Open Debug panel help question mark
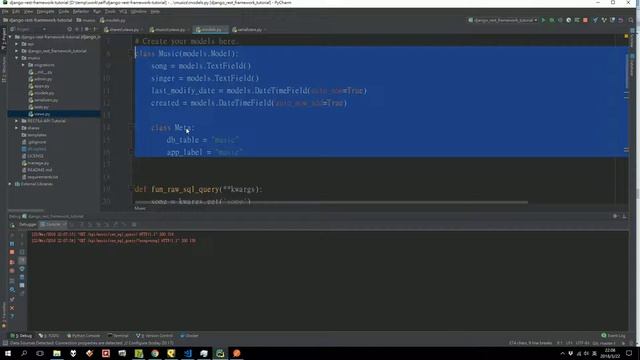 click(12, 317)
